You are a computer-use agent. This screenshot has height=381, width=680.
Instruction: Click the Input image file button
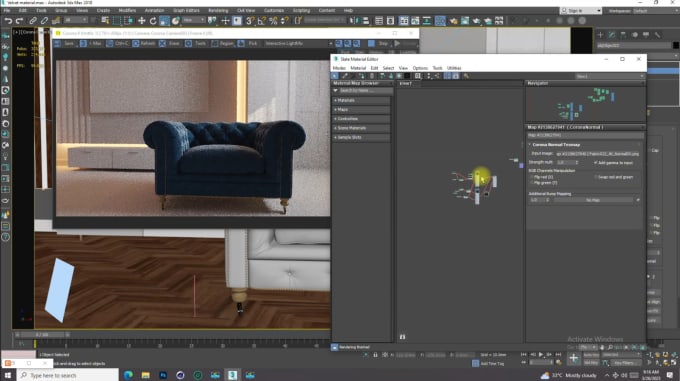point(597,154)
